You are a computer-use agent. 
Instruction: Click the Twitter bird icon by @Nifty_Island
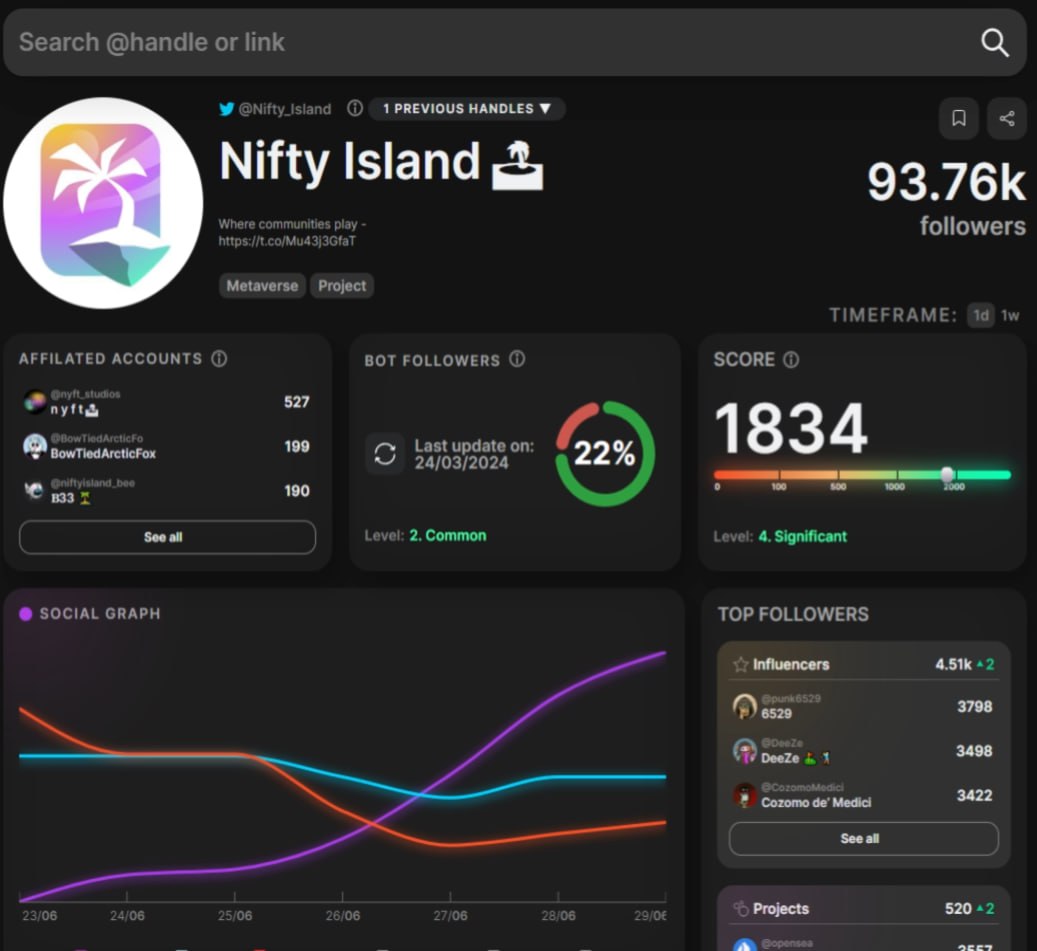coord(226,109)
